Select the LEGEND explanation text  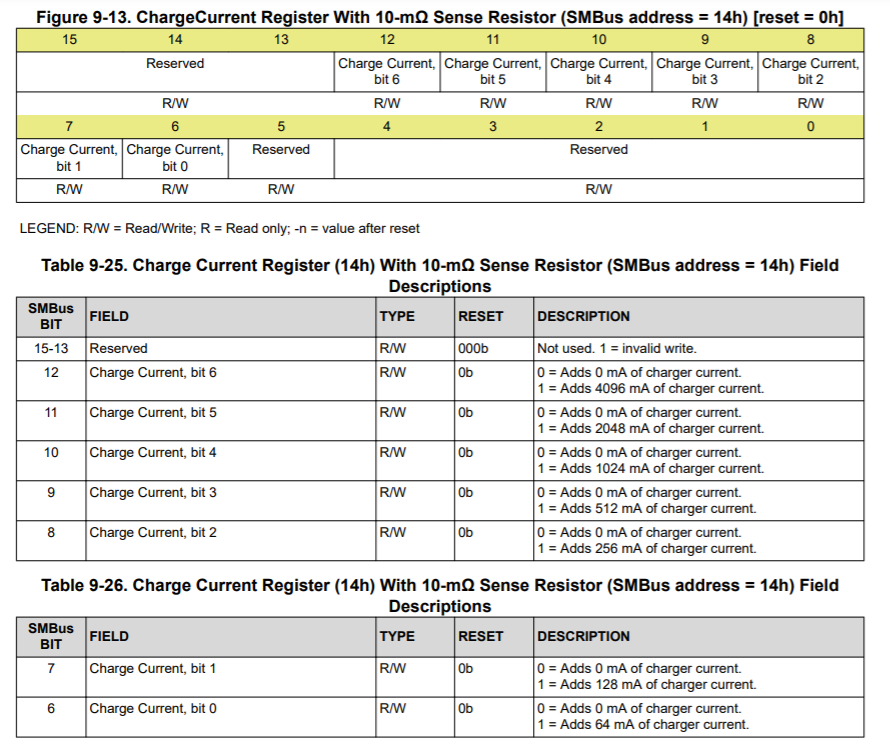pos(227,228)
